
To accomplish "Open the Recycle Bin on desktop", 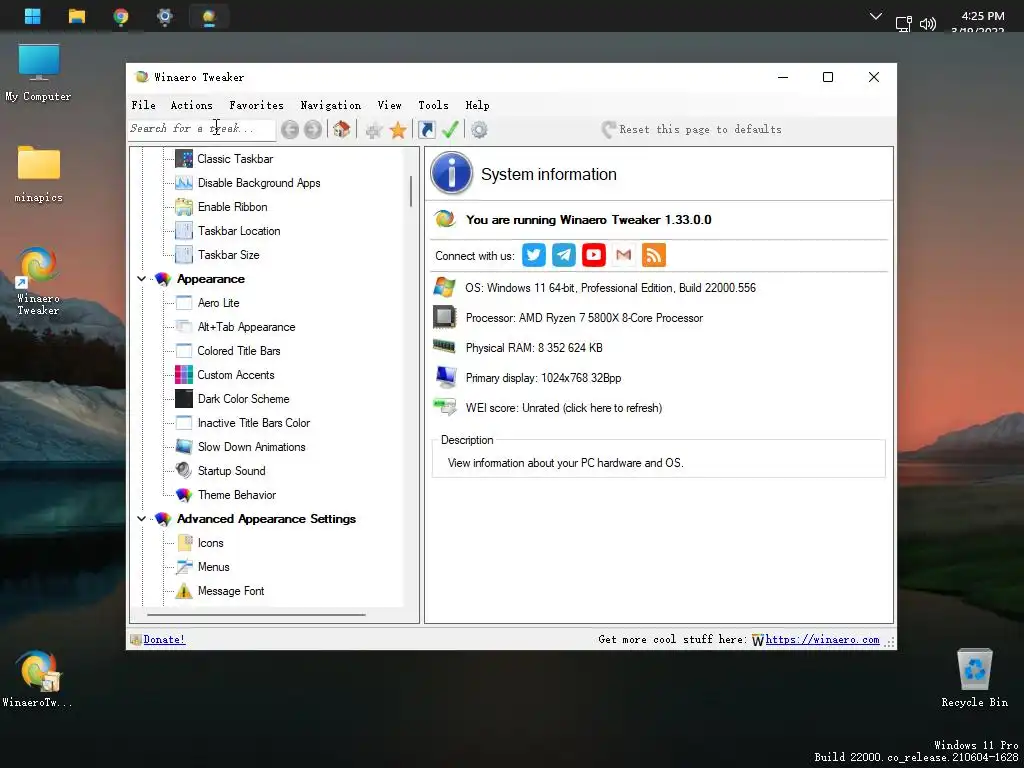I will 974,678.
